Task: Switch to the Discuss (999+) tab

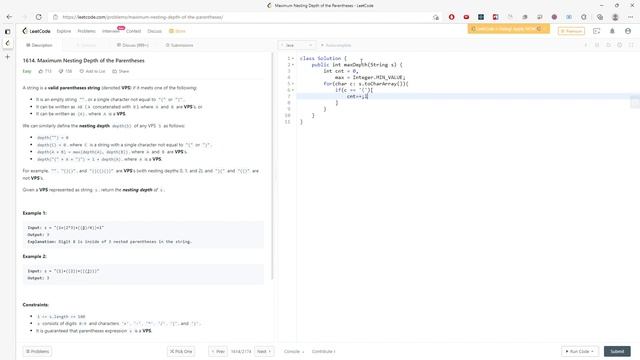Action: [133, 45]
